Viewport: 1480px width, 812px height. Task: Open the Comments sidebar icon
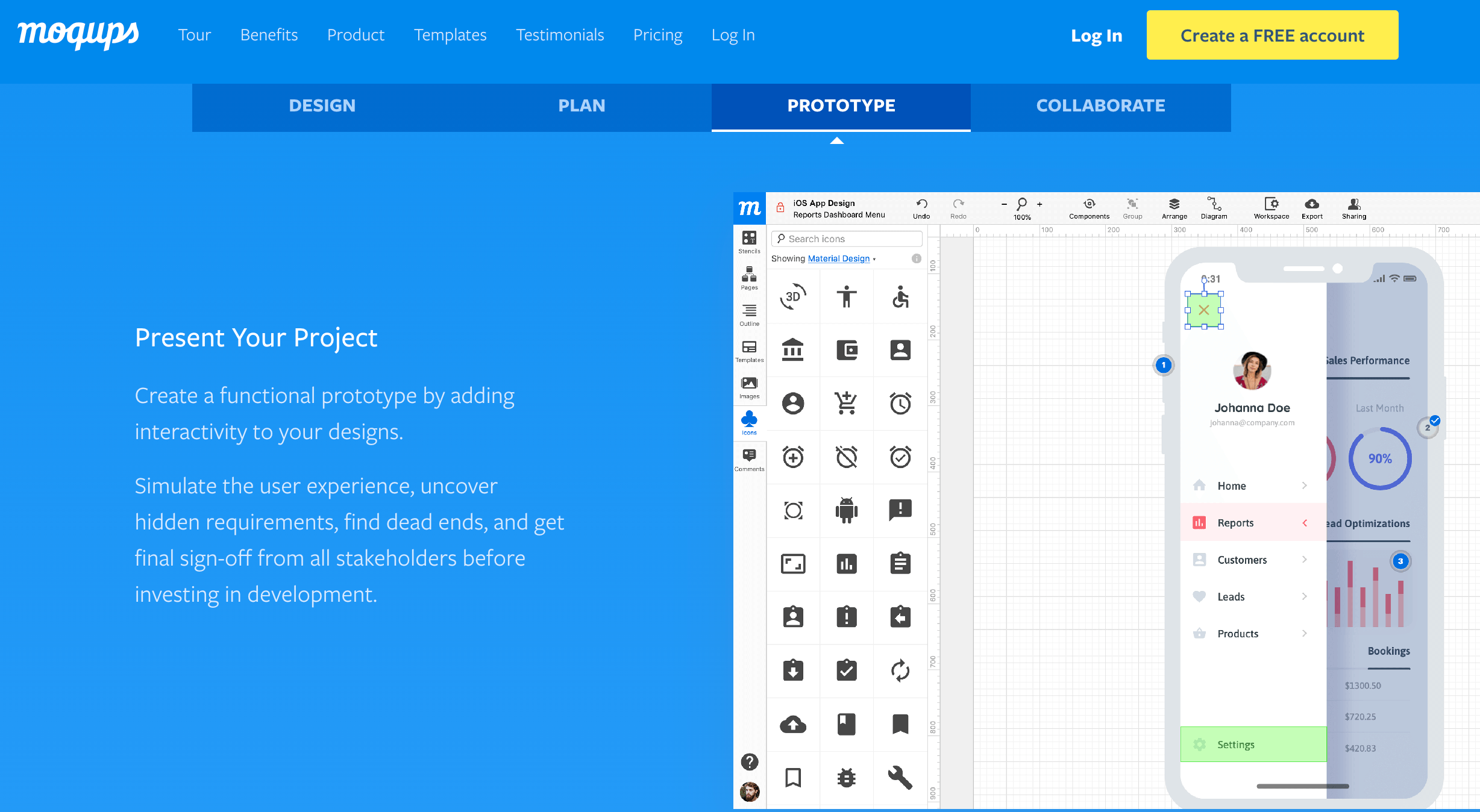[x=749, y=460]
